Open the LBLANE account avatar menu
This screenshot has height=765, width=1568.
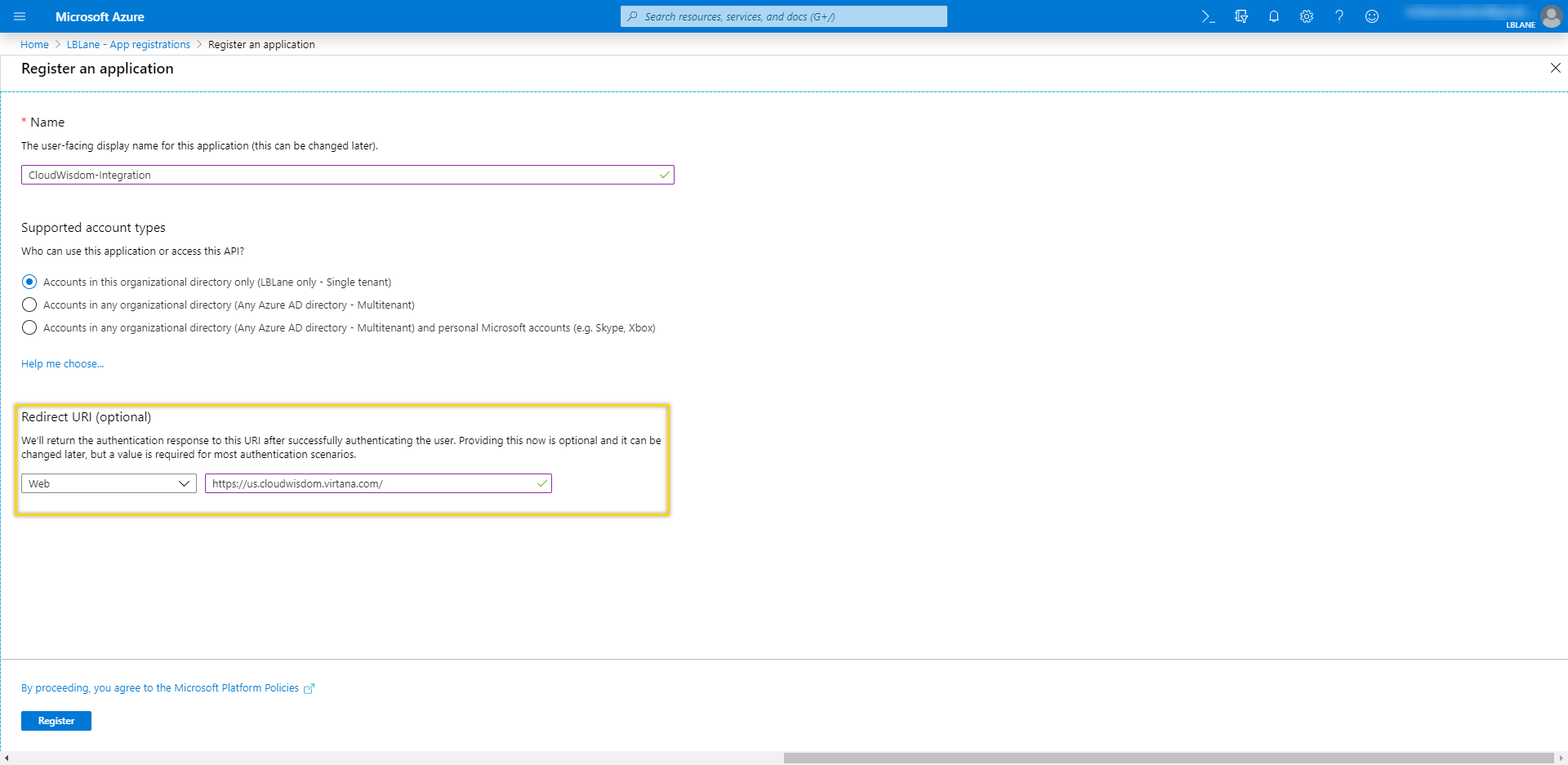pos(1551,16)
